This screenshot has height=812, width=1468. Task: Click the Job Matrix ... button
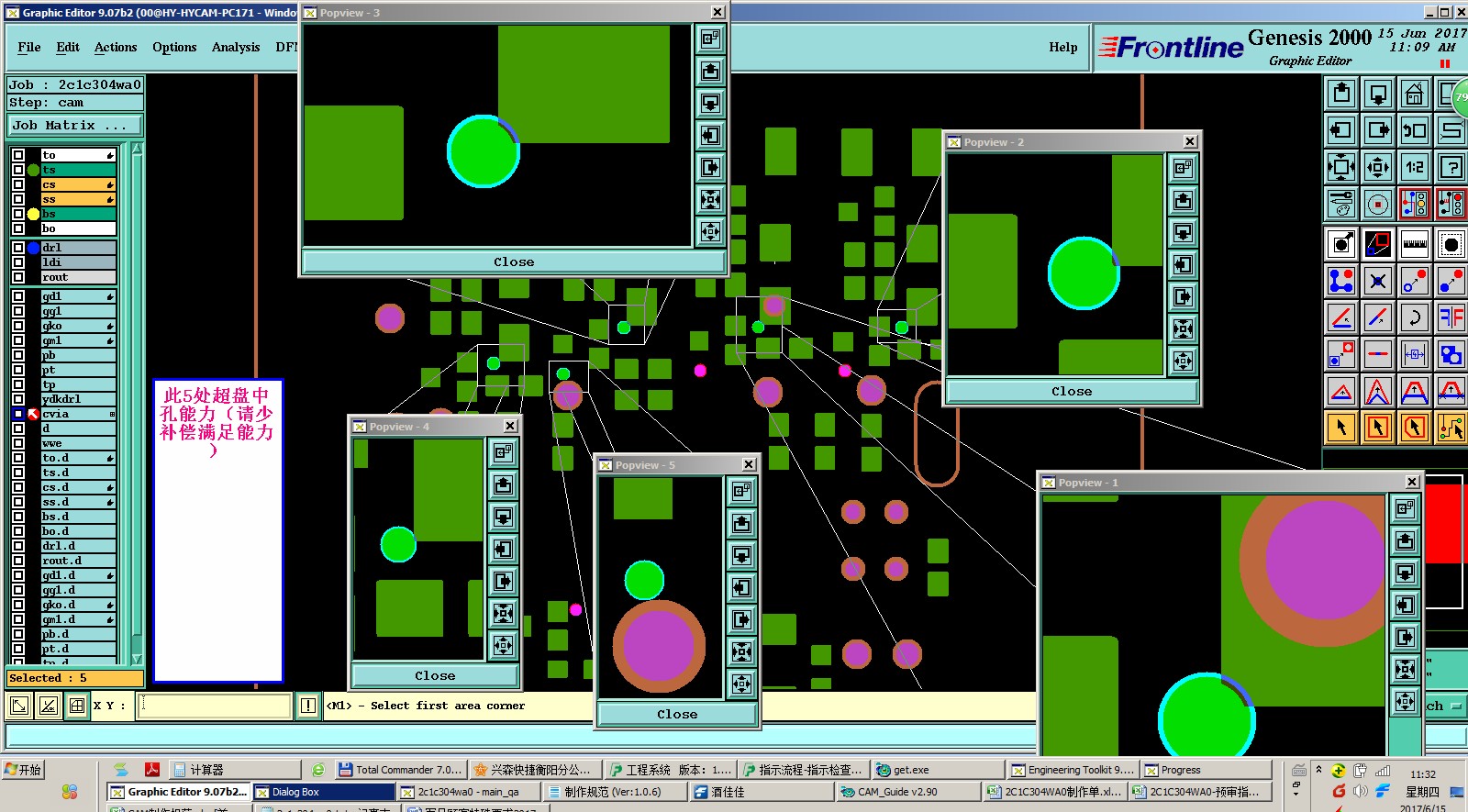[75, 125]
